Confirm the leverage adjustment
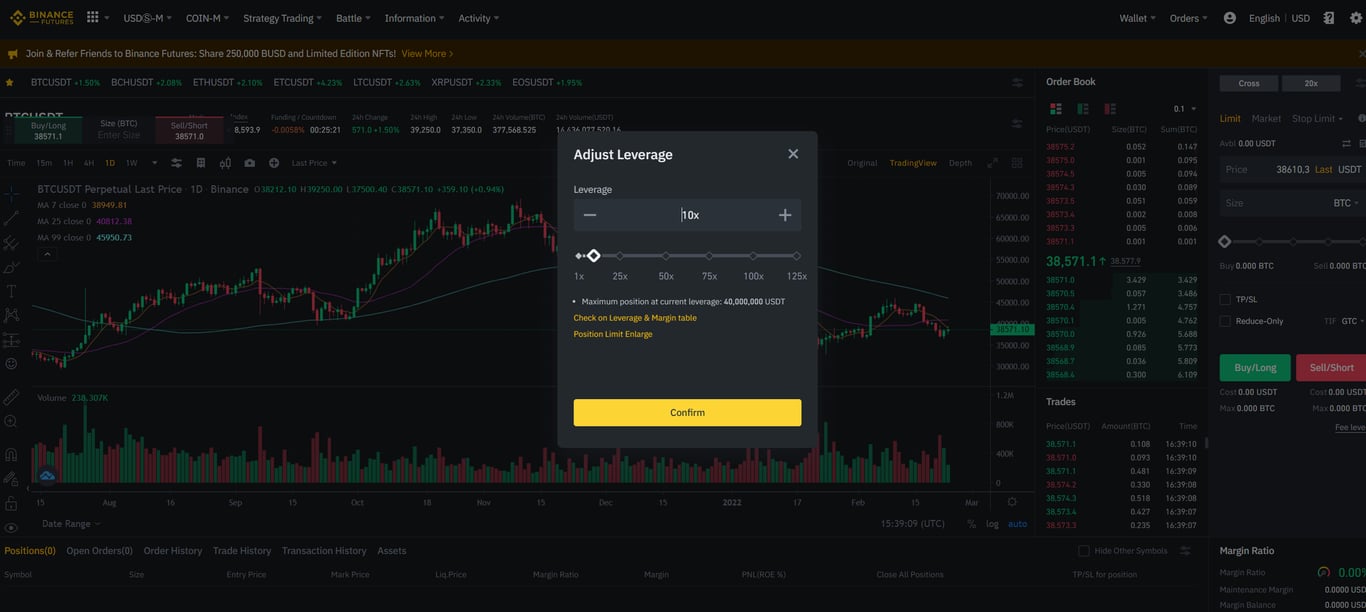The image size is (1366, 612). click(x=687, y=413)
